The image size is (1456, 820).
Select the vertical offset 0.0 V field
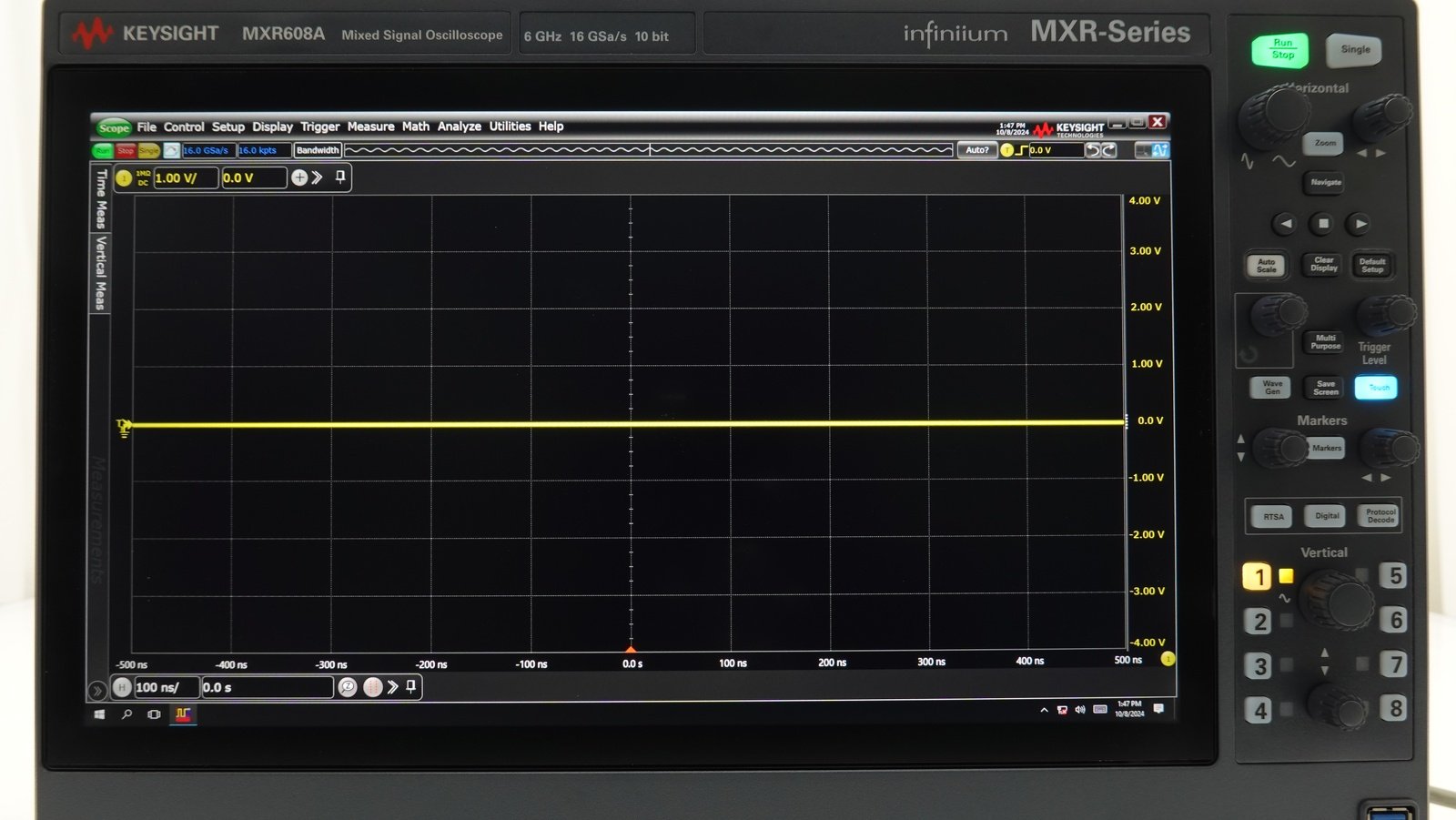coord(254,178)
